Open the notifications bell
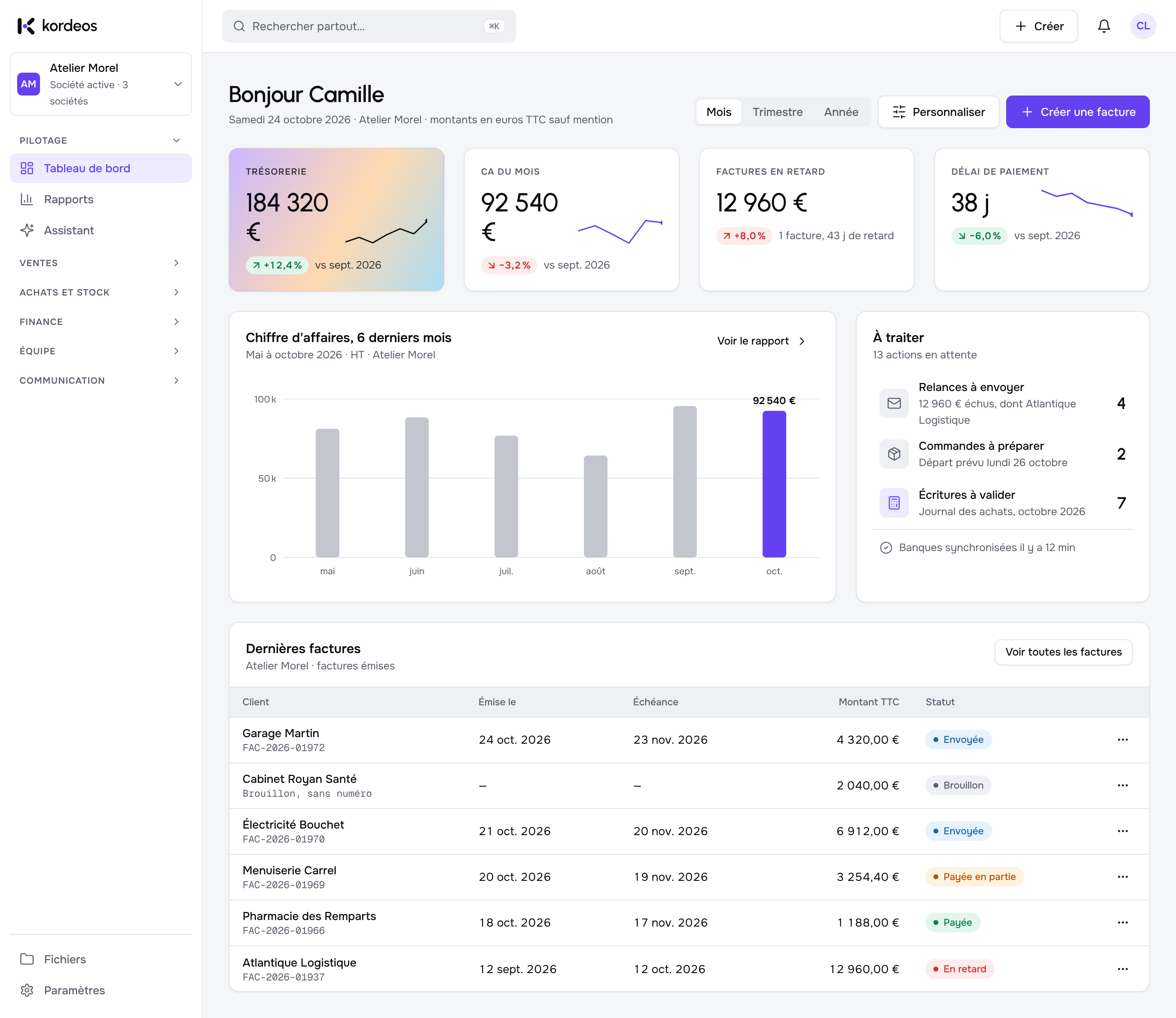1176x1018 pixels. [1104, 26]
